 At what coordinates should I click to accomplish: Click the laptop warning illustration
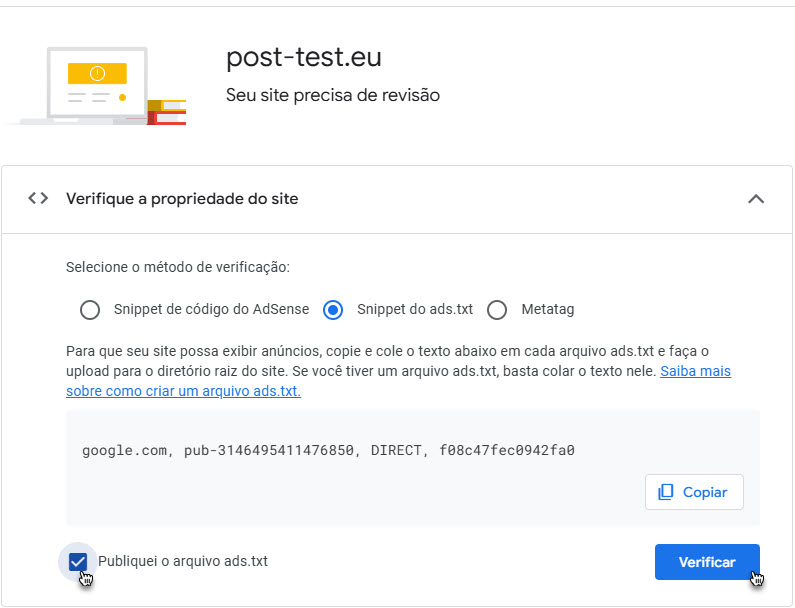click(96, 86)
